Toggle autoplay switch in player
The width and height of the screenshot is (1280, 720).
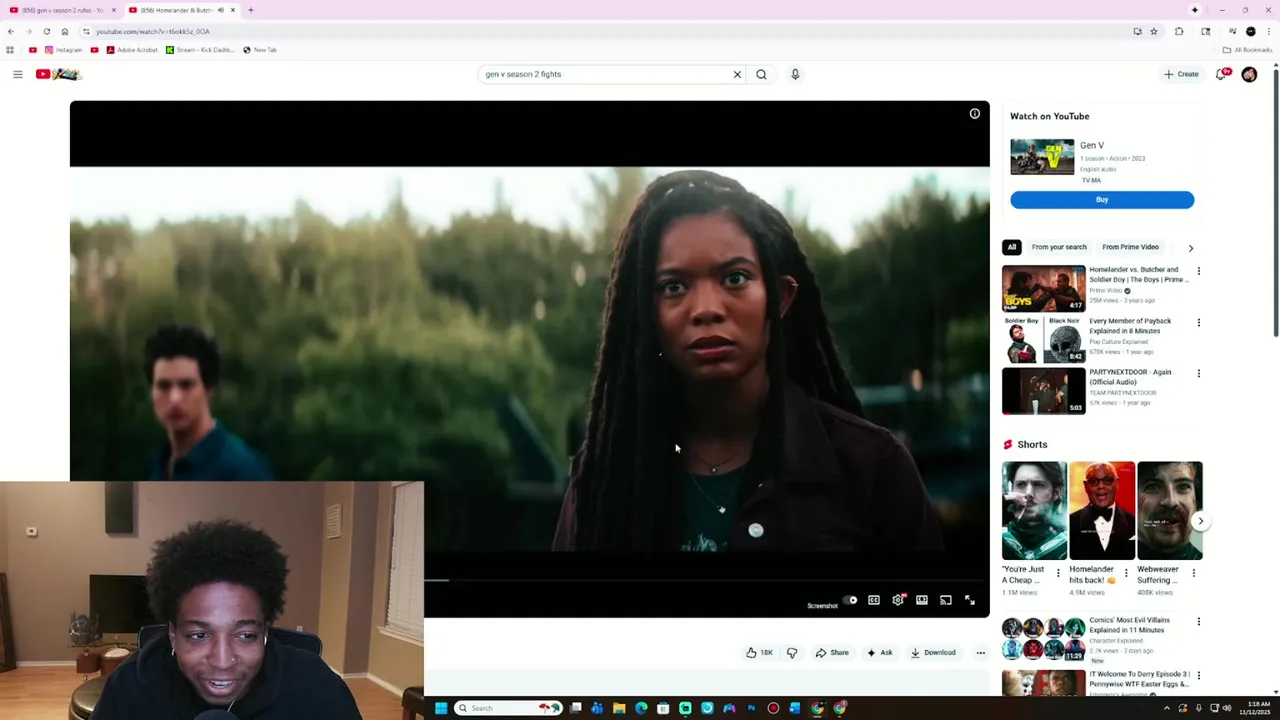click(850, 600)
